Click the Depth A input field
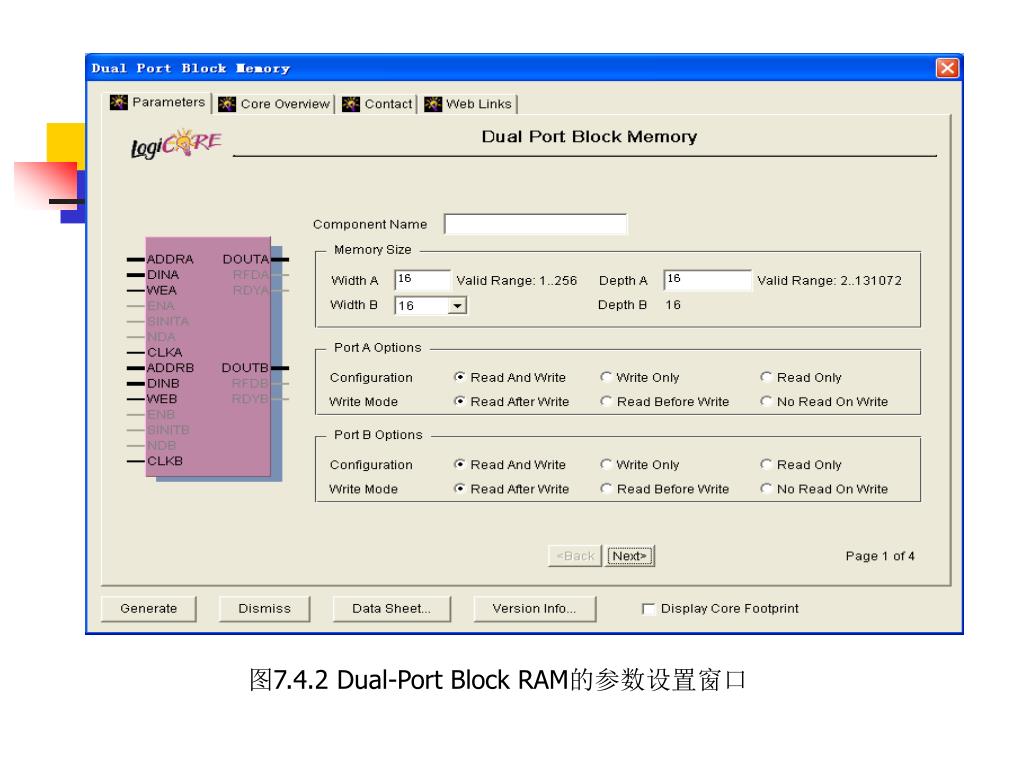 (x=707, y=280)
